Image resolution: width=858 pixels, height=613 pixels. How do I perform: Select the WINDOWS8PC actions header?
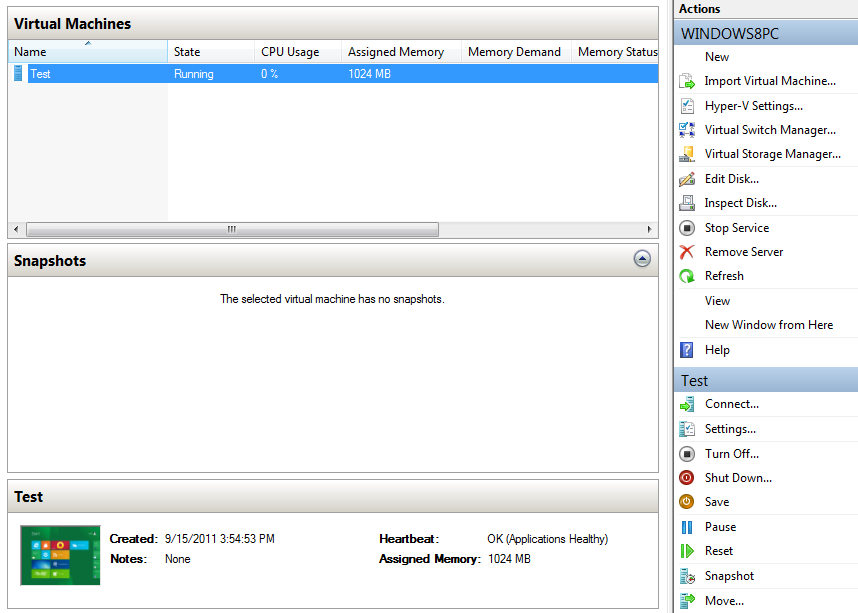(766, 33)
